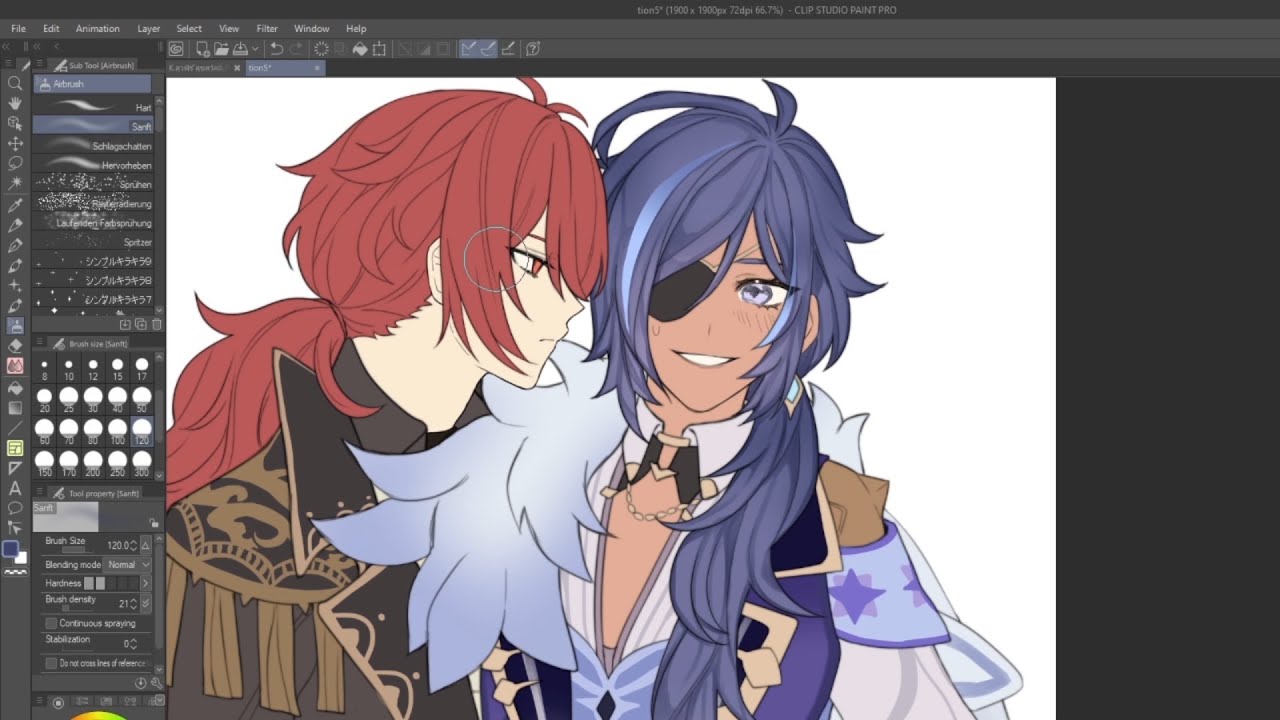The image size is (1280, 720).
Task: Select the Auto select magic wand tool
Action: pos(15,184)
